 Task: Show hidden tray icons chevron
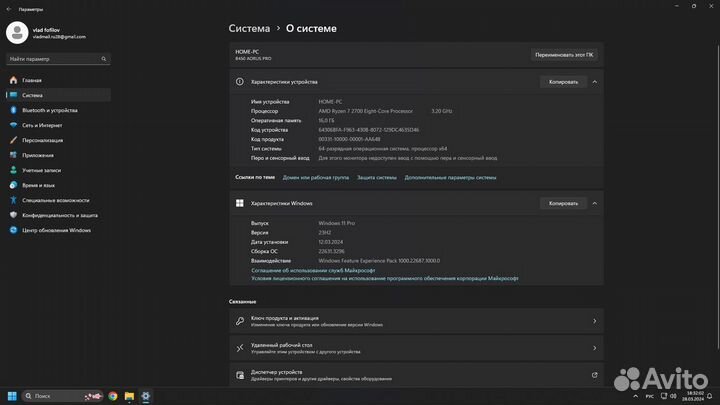[x=636, y=396]
